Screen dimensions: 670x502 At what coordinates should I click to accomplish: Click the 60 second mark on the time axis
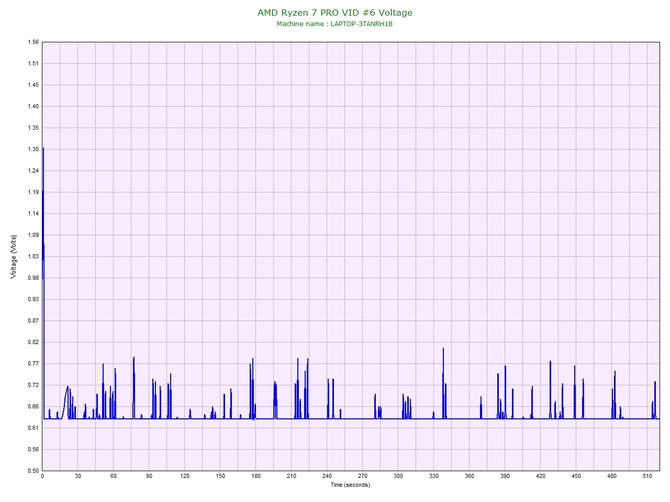click(113, 477)
